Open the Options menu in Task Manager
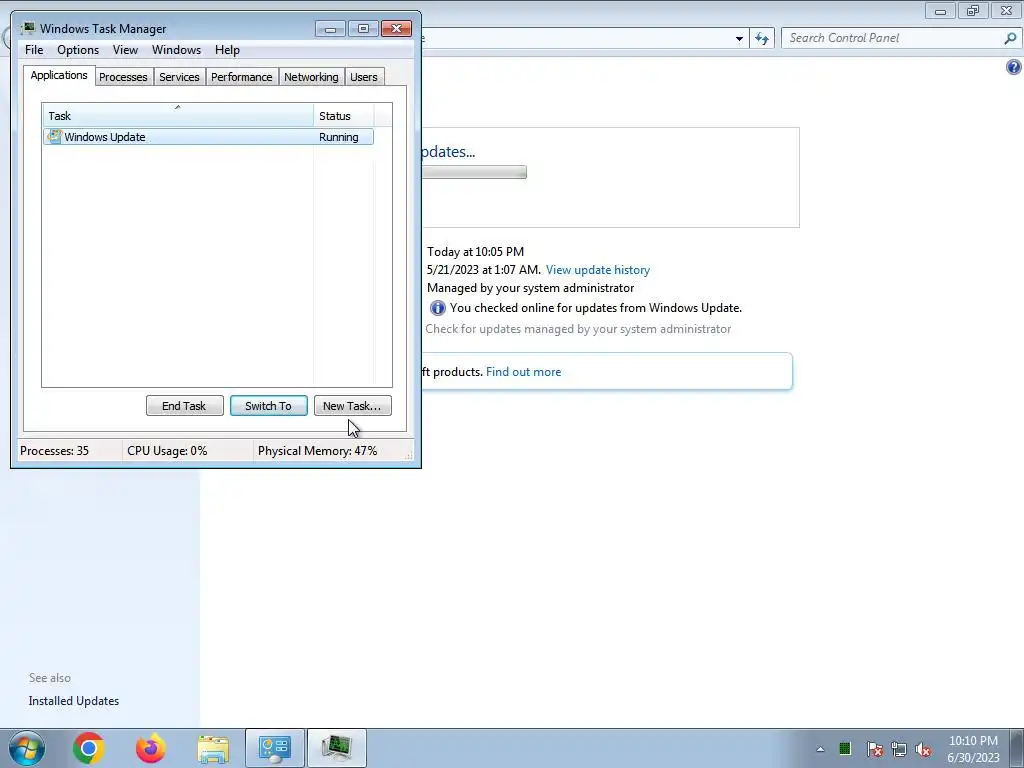The height and width of the screenshot is (768, 1024). (78, 50)
